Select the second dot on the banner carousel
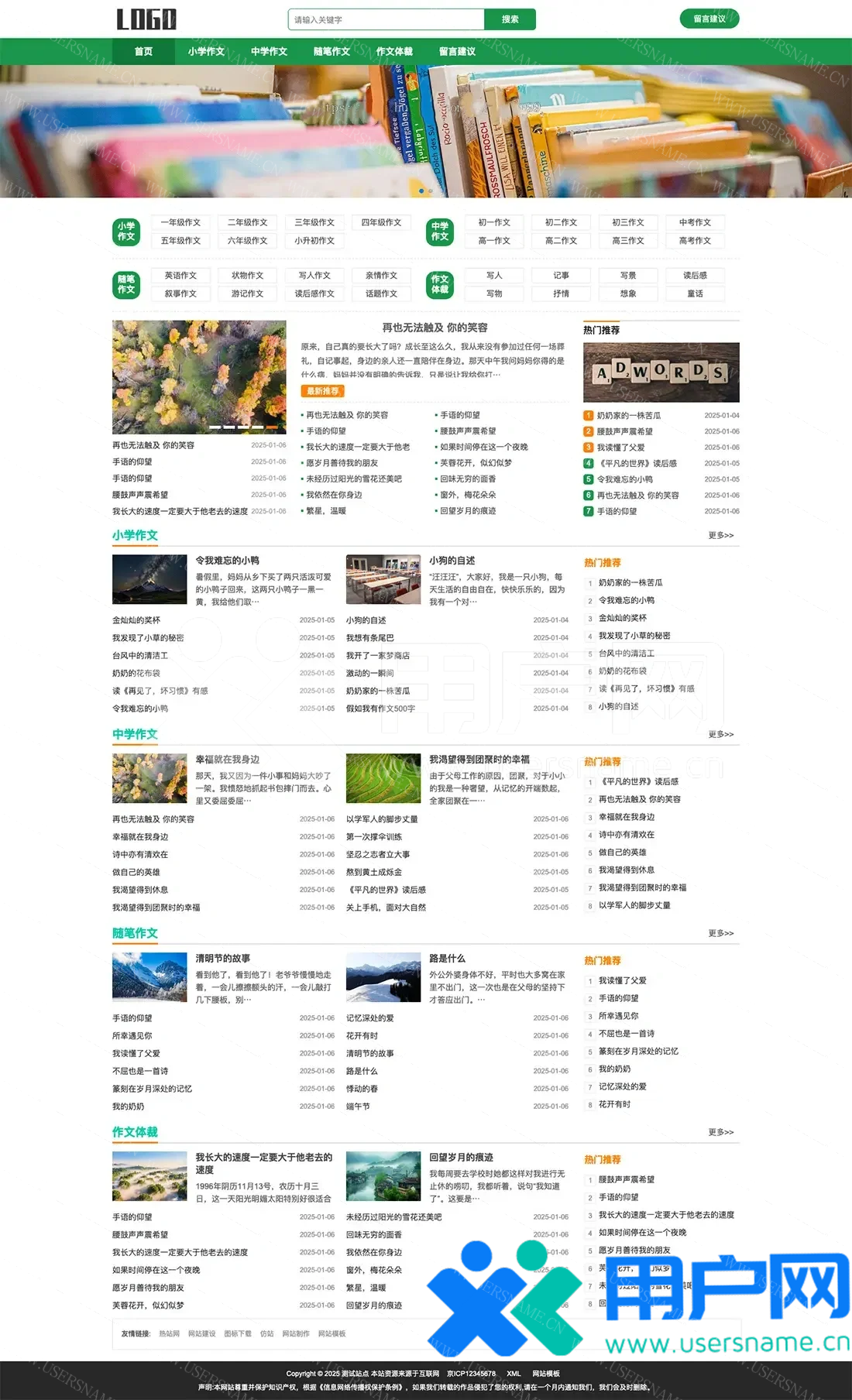The image size is (852, 1400). 431,190
